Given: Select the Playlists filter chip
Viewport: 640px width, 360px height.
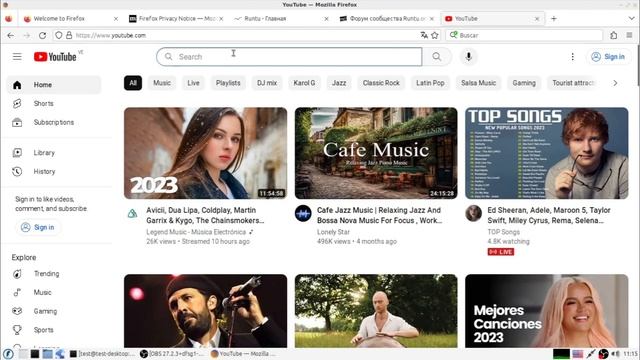Looking at the screenshot, I should click(228, 83).
